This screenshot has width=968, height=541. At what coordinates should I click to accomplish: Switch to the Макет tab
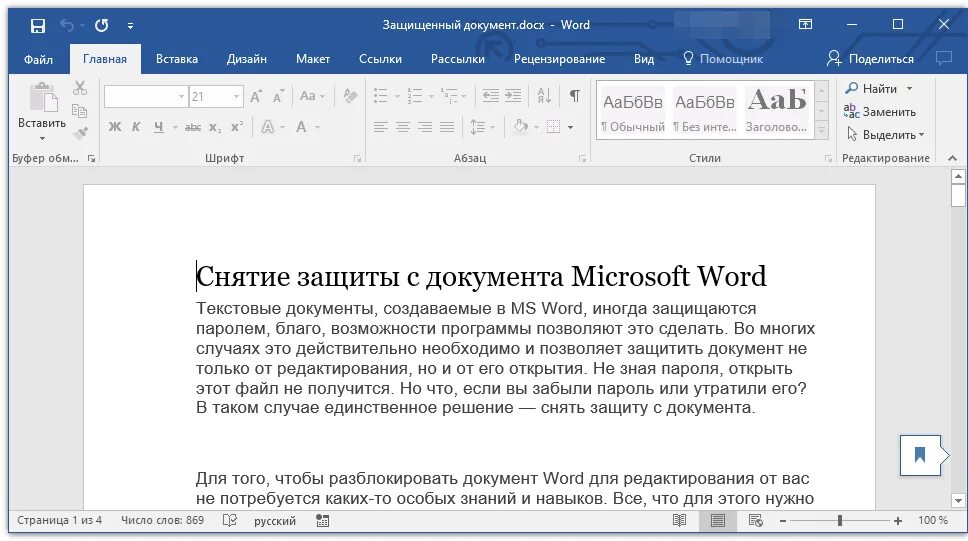coord(312,59)
